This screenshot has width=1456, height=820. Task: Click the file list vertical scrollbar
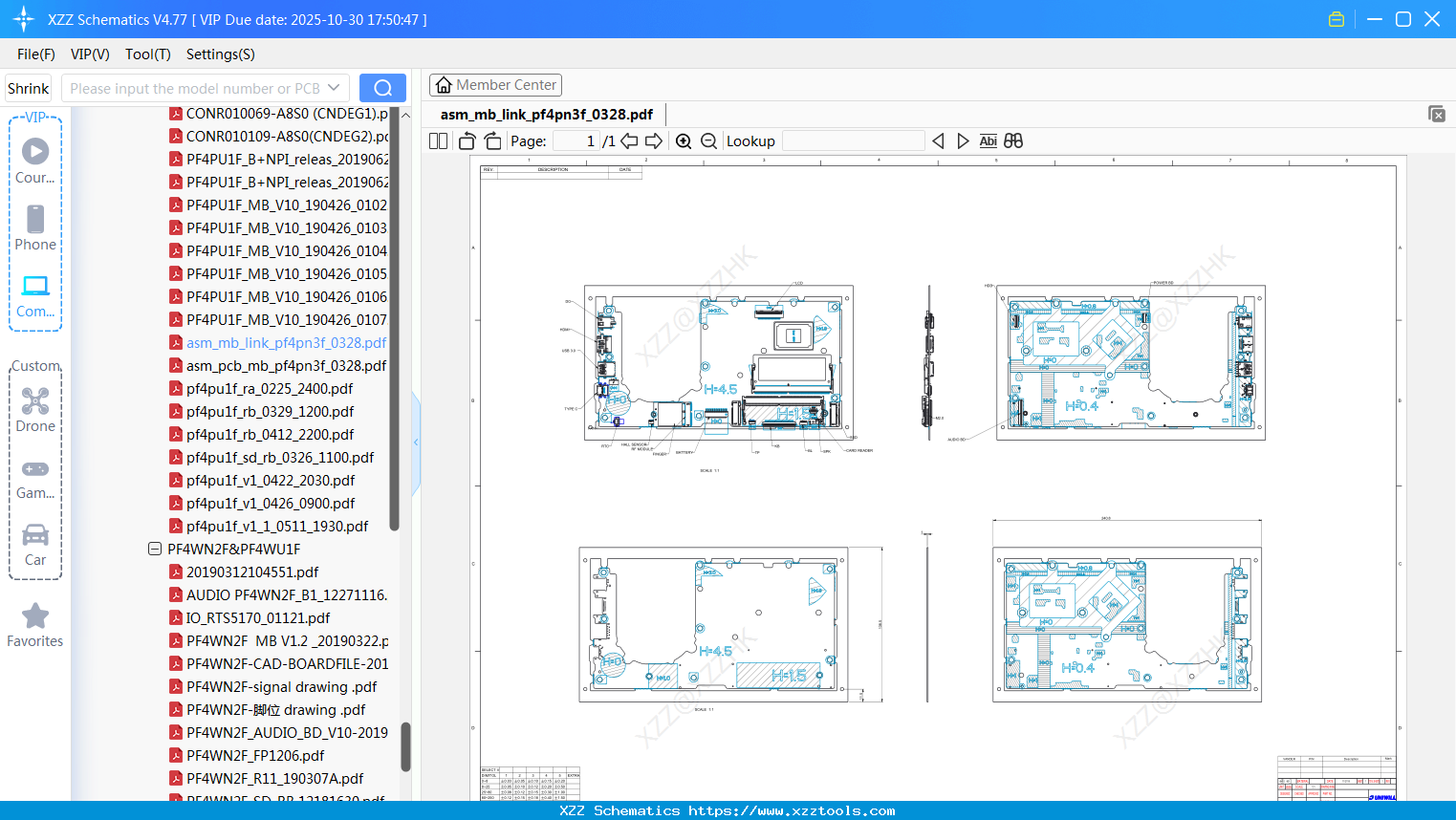coord(405,745)
